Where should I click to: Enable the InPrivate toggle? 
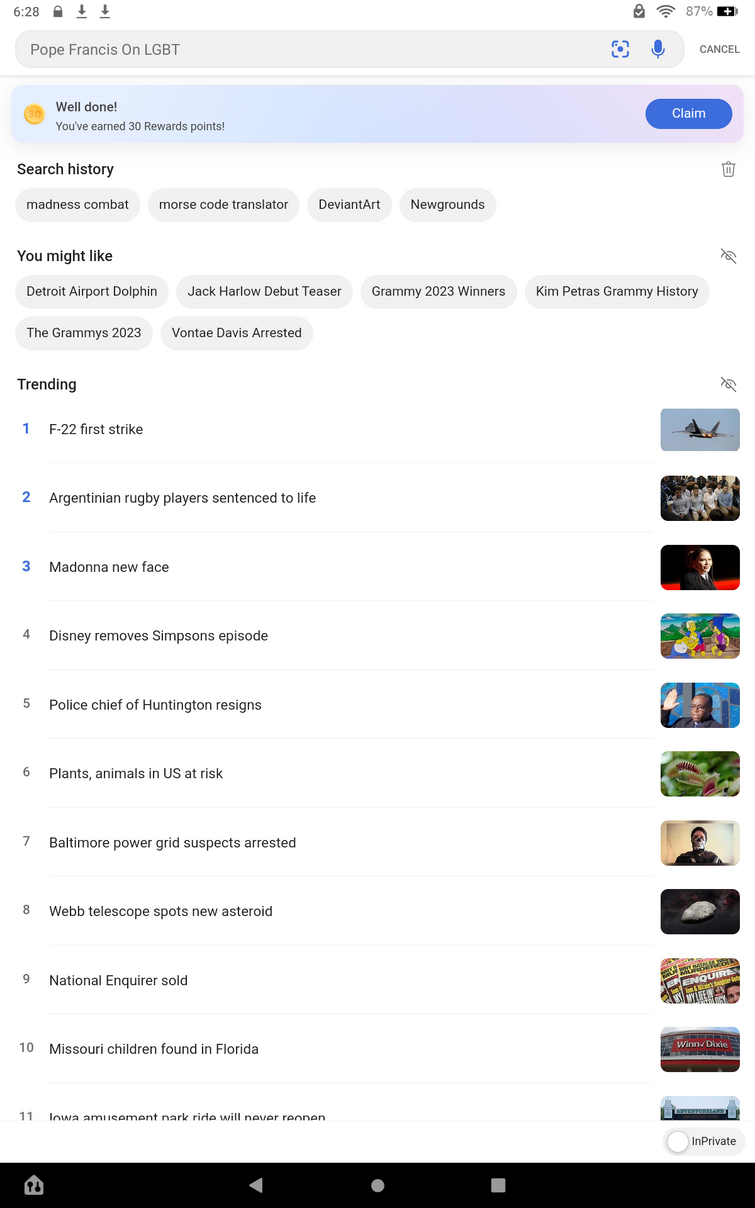click(x=679, y=1141)
